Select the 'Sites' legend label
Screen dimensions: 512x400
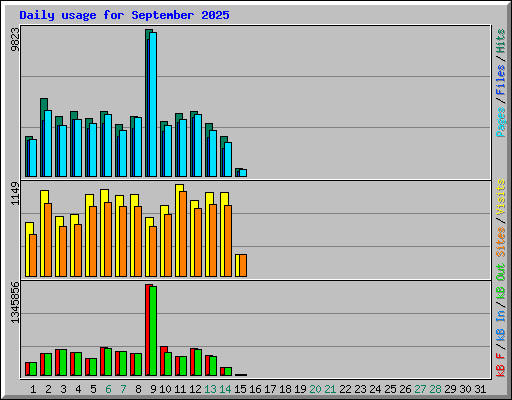501,242
